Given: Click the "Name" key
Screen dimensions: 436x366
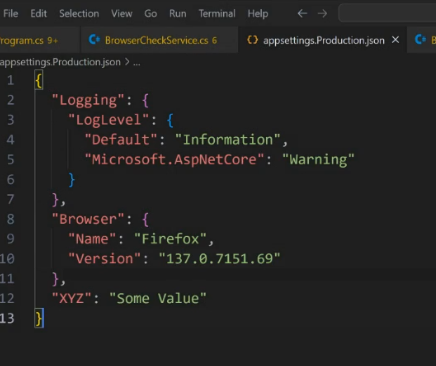Looking at the screenshot, I should pyautogui.click(x=92, y=239).
